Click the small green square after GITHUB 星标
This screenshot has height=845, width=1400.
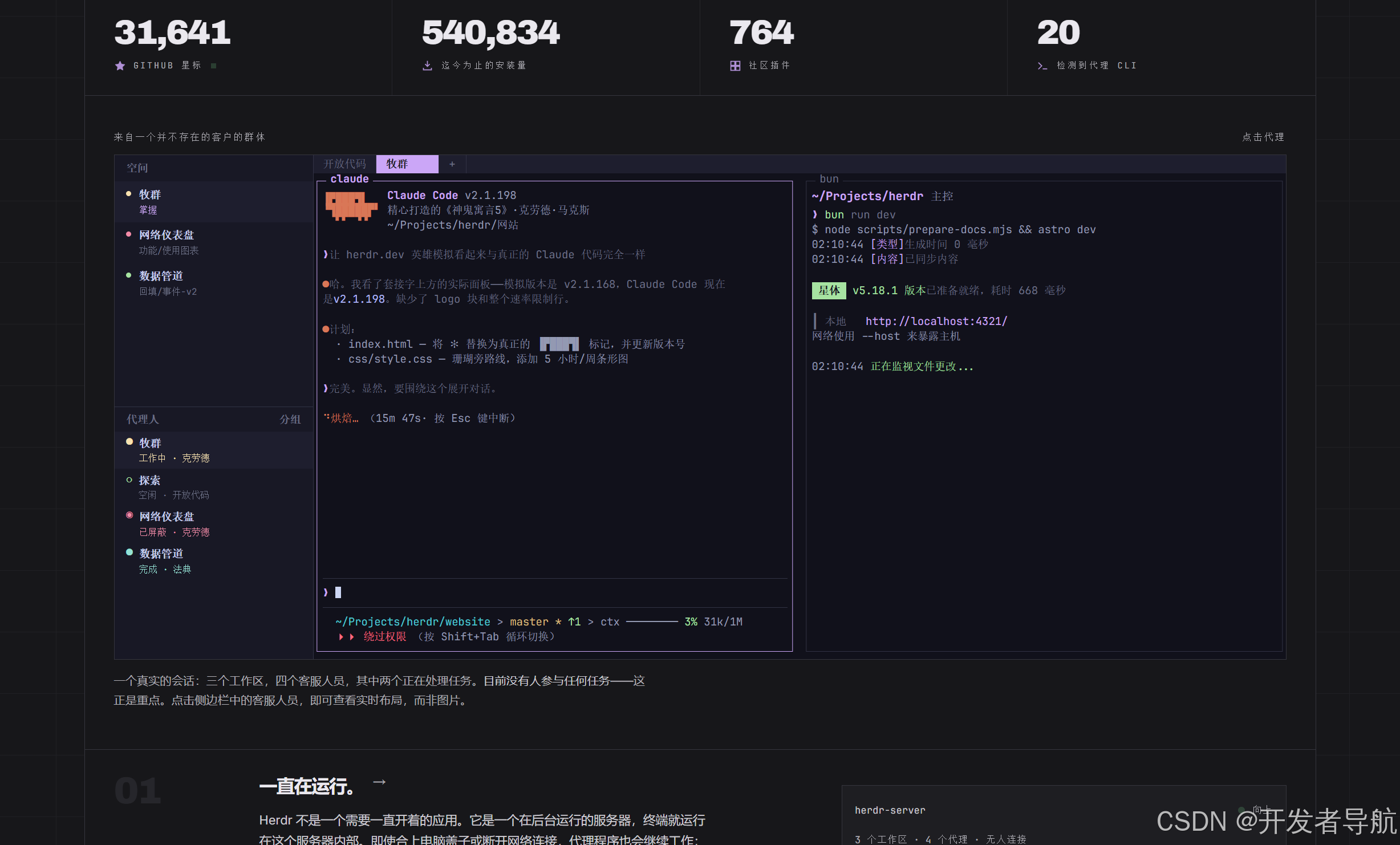click(x=213, y=66)
